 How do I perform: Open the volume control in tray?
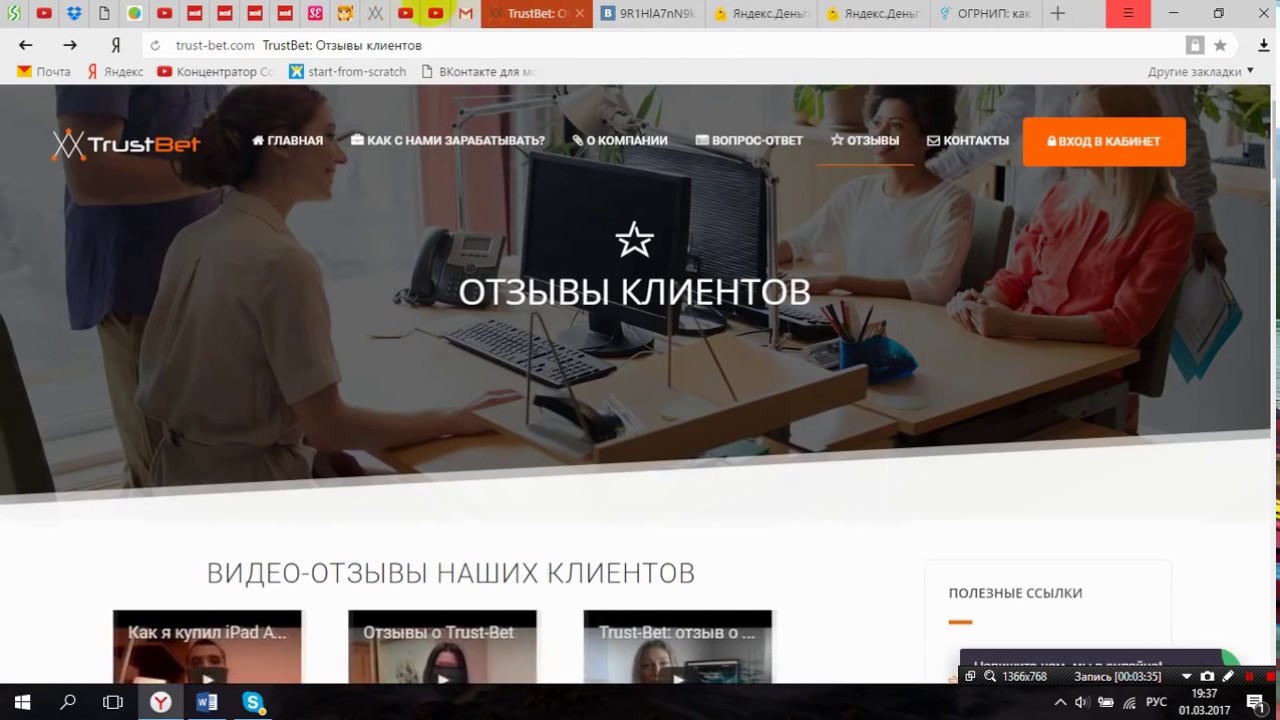1082,702
